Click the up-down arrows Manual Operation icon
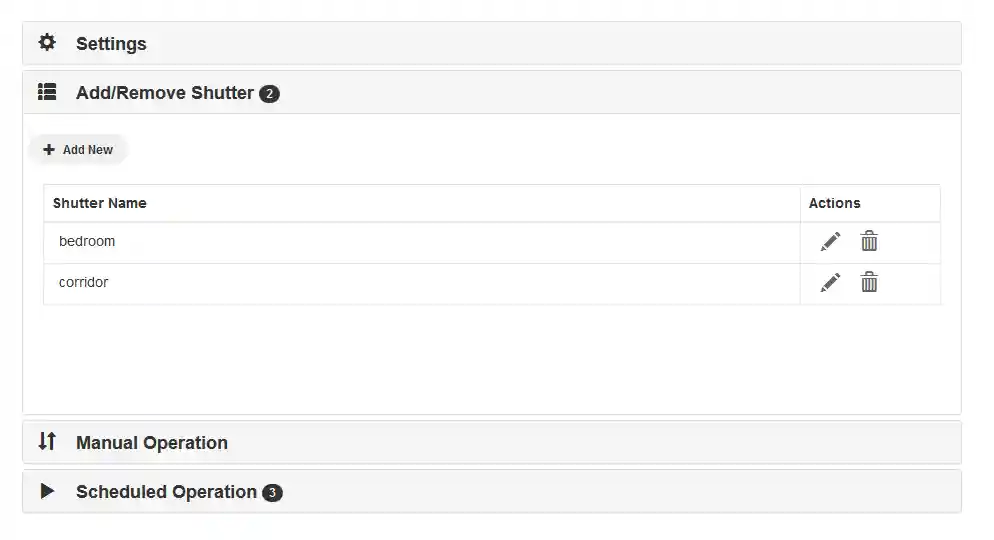Viewport: 994px width, 540px height. pyautogui.click(x=47, y=441)
